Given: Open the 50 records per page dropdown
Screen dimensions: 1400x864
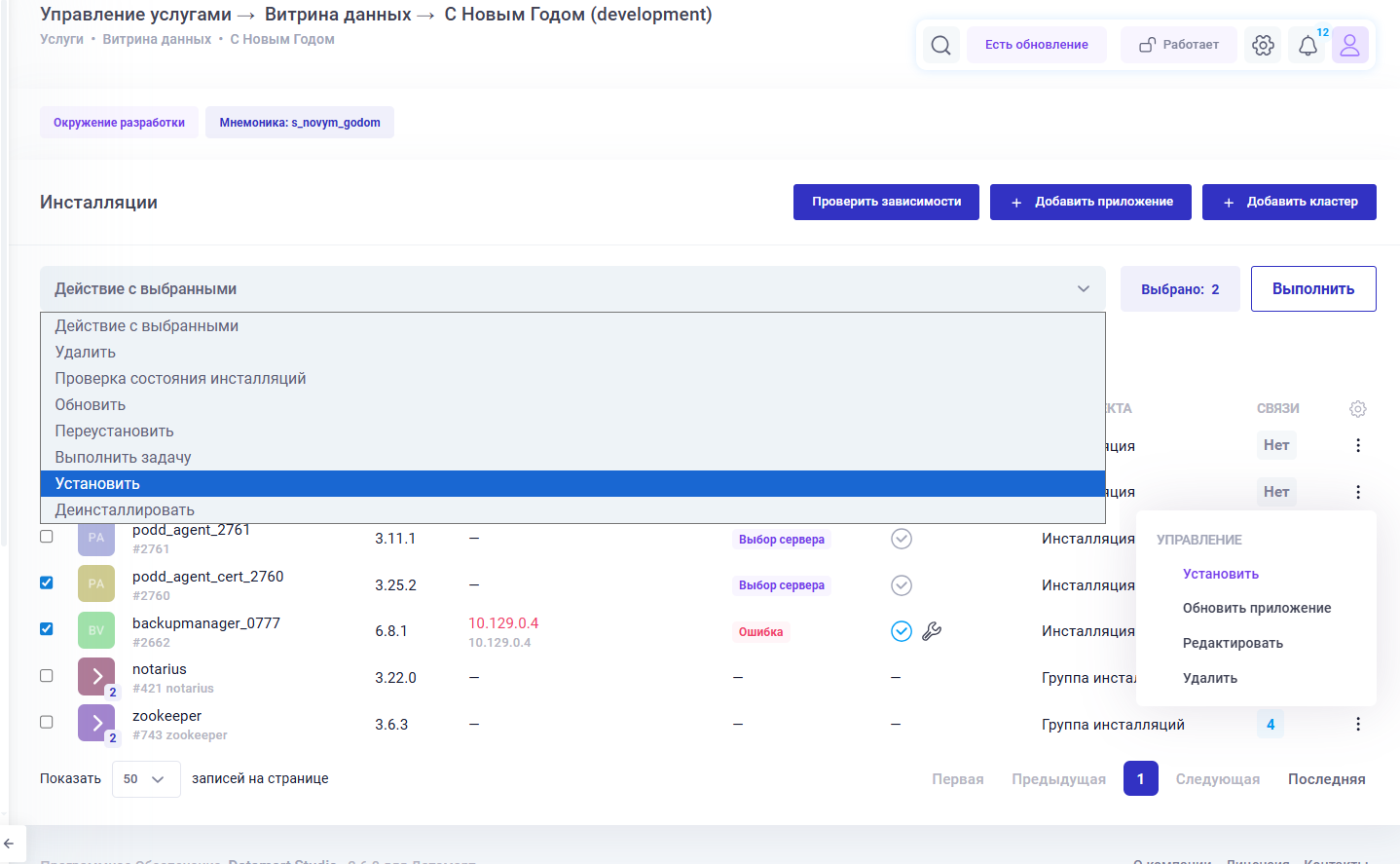Looking at the screenshot, I should coord(146,779).
